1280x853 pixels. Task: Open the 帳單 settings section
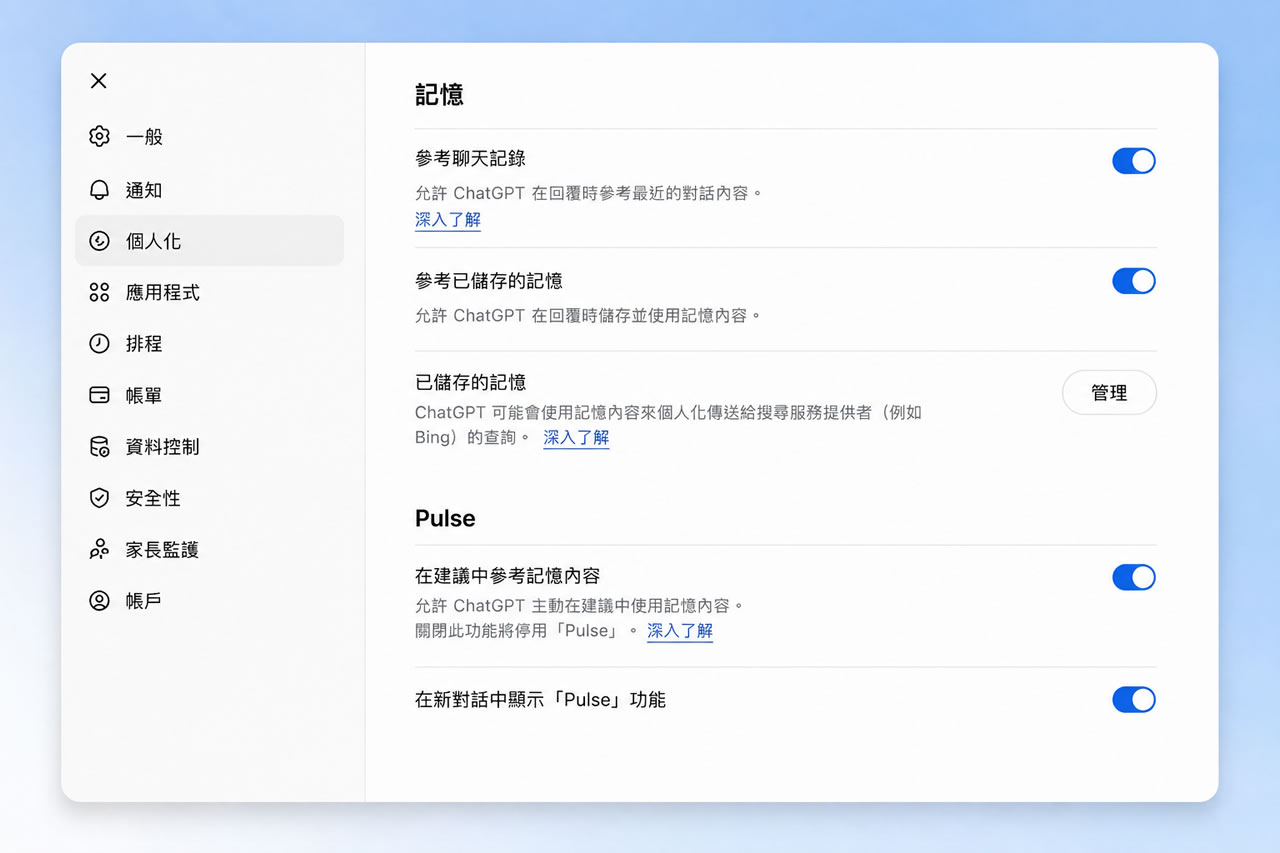[209, 395]
